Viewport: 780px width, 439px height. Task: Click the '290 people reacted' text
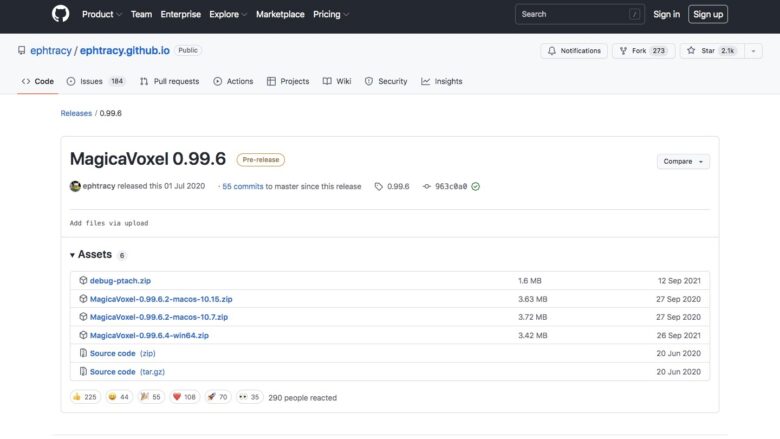coord(302,398)
